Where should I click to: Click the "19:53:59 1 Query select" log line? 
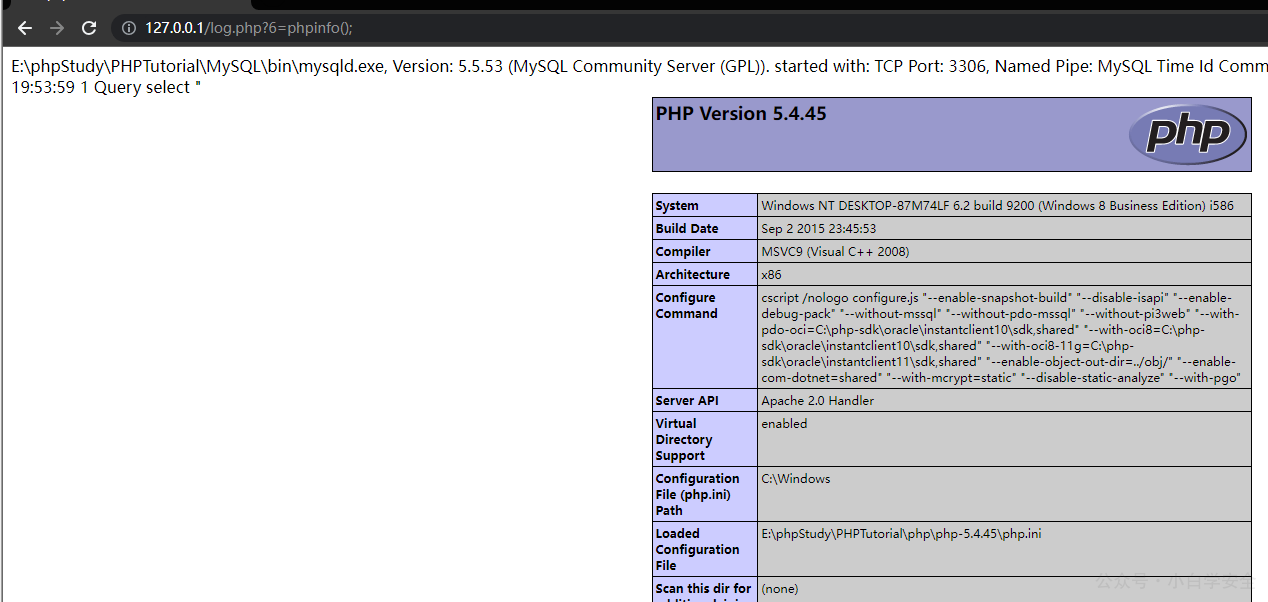[106, 88]
